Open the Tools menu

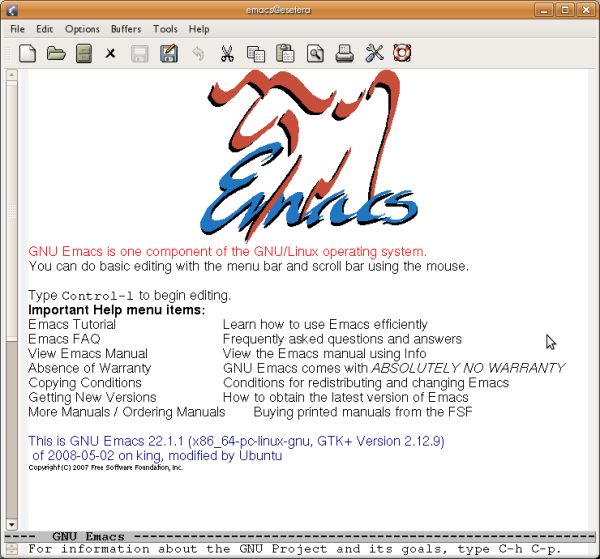click(165, 29)
